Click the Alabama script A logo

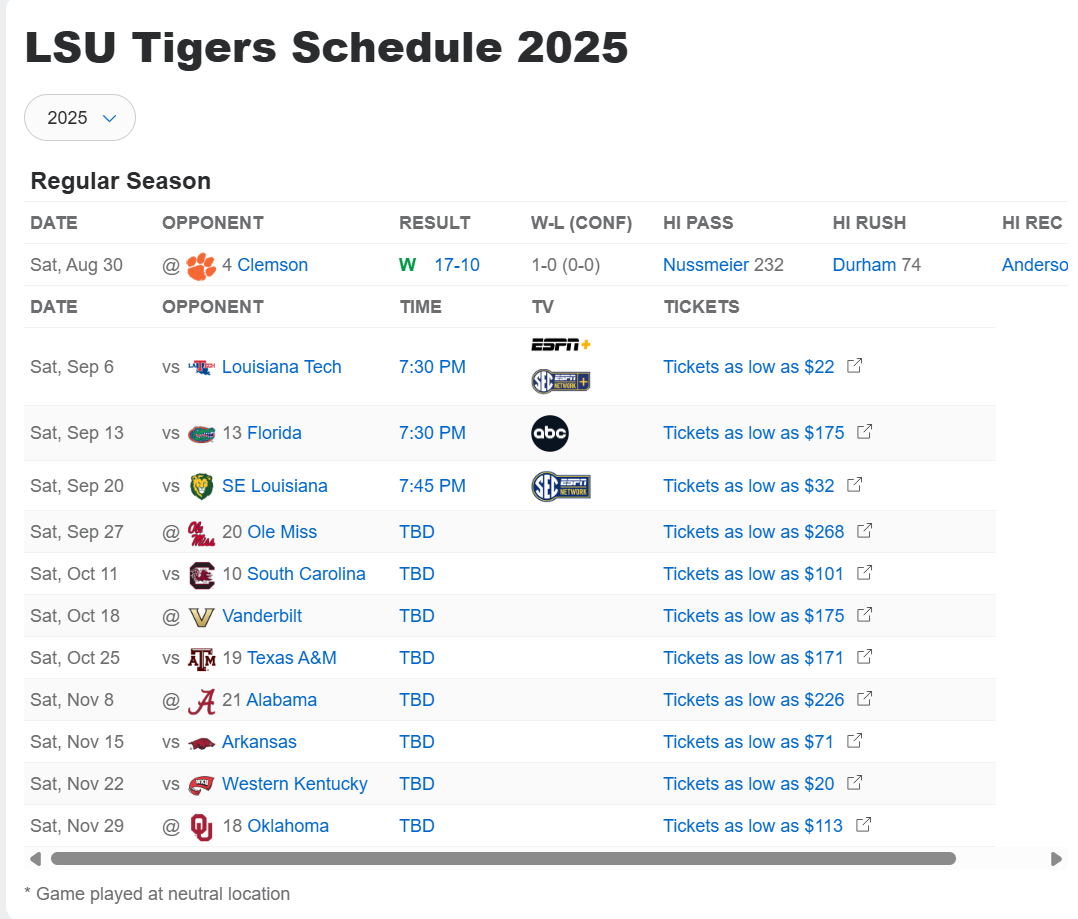coord(201,701)
